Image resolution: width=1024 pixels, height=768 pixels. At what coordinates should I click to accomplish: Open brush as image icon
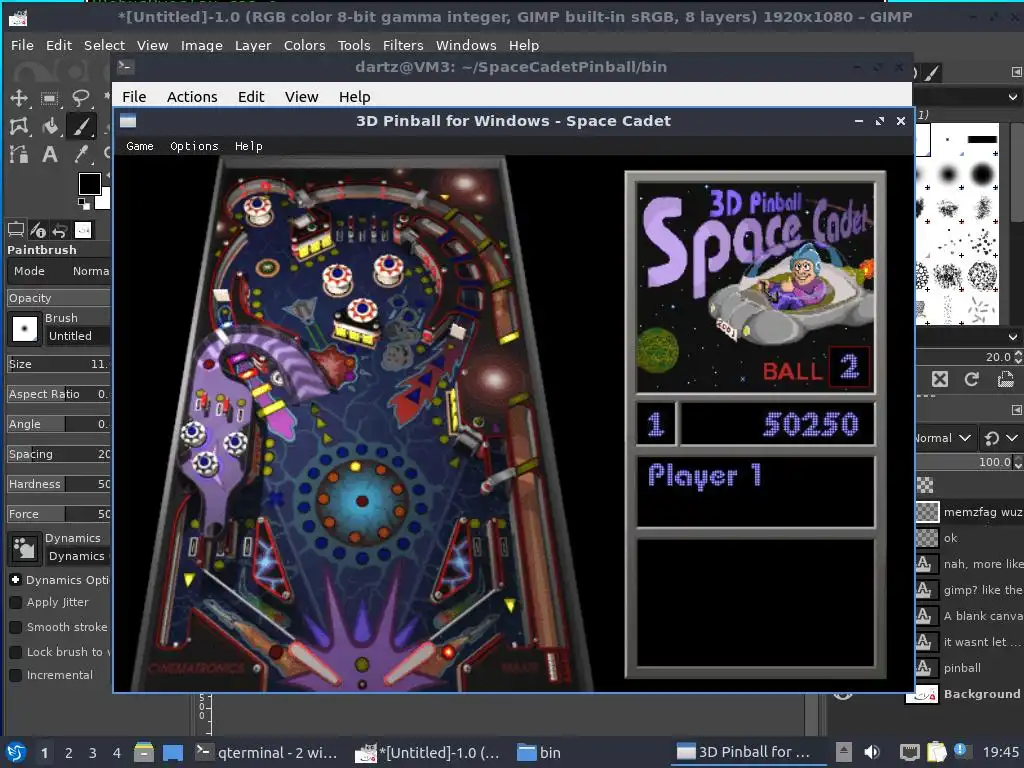[x=1006, y=379]
